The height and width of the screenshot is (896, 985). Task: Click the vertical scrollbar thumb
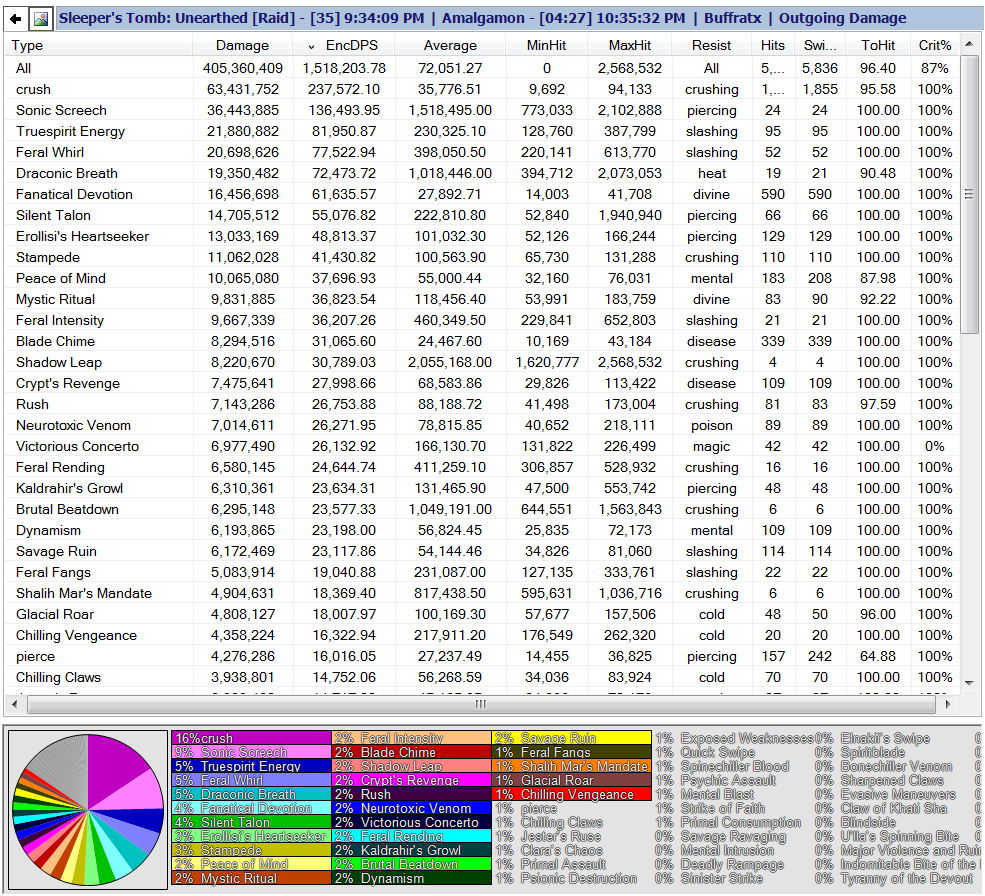[969, 194]
